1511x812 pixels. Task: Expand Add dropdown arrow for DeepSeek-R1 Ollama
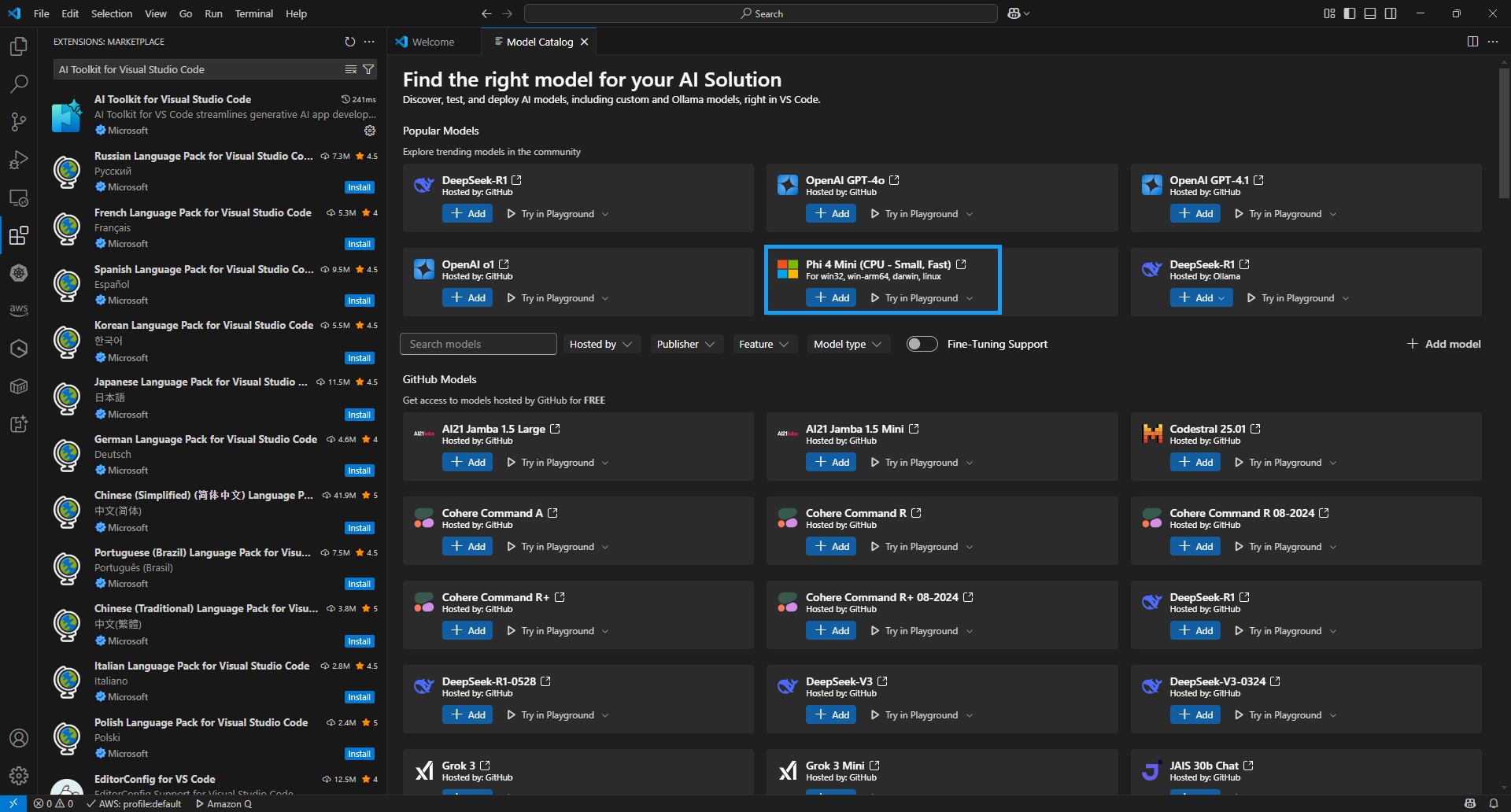point(1222,298)
